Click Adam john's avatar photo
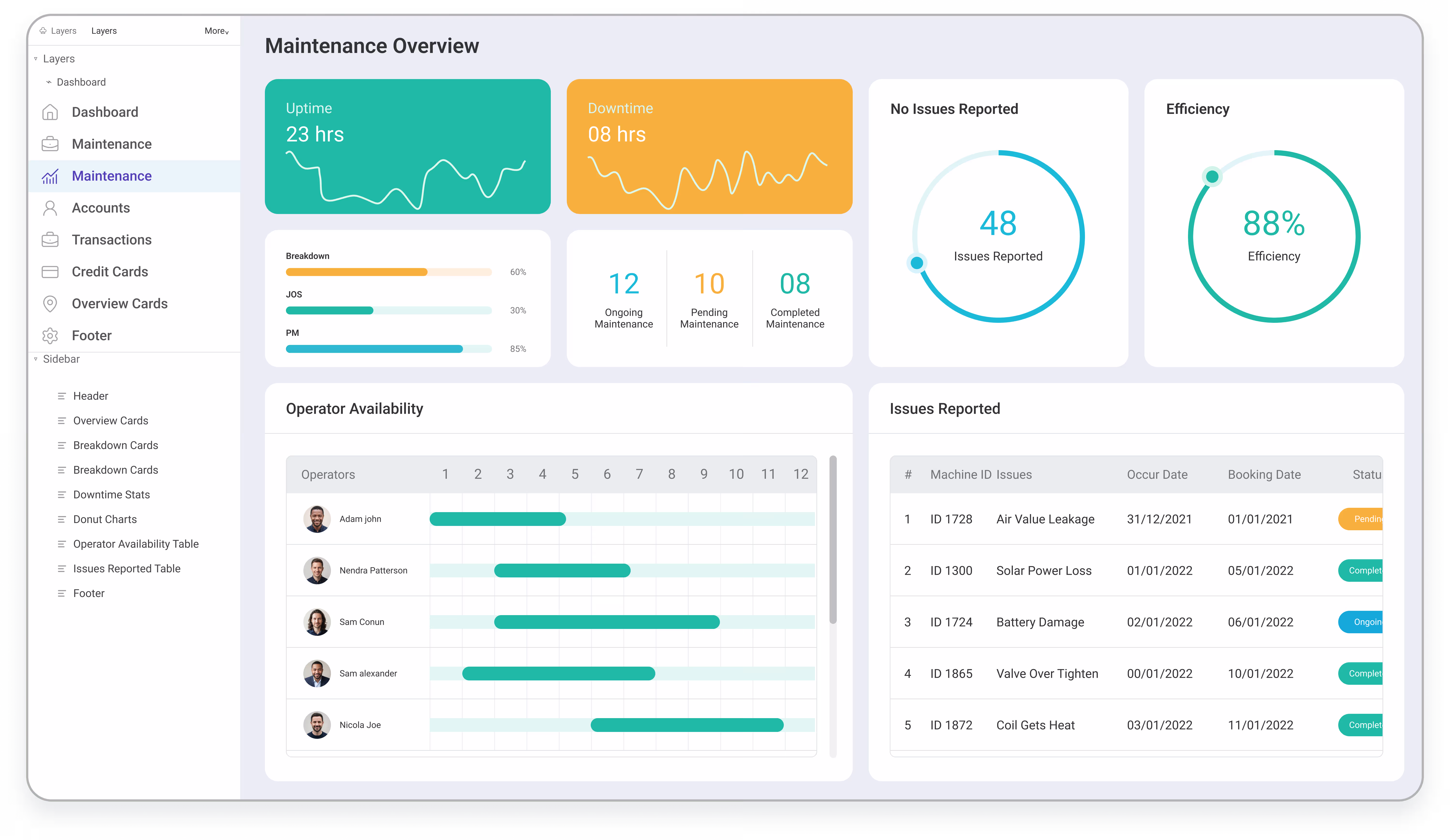Screen dimensions: 1450x840 (x=317, y=519)
